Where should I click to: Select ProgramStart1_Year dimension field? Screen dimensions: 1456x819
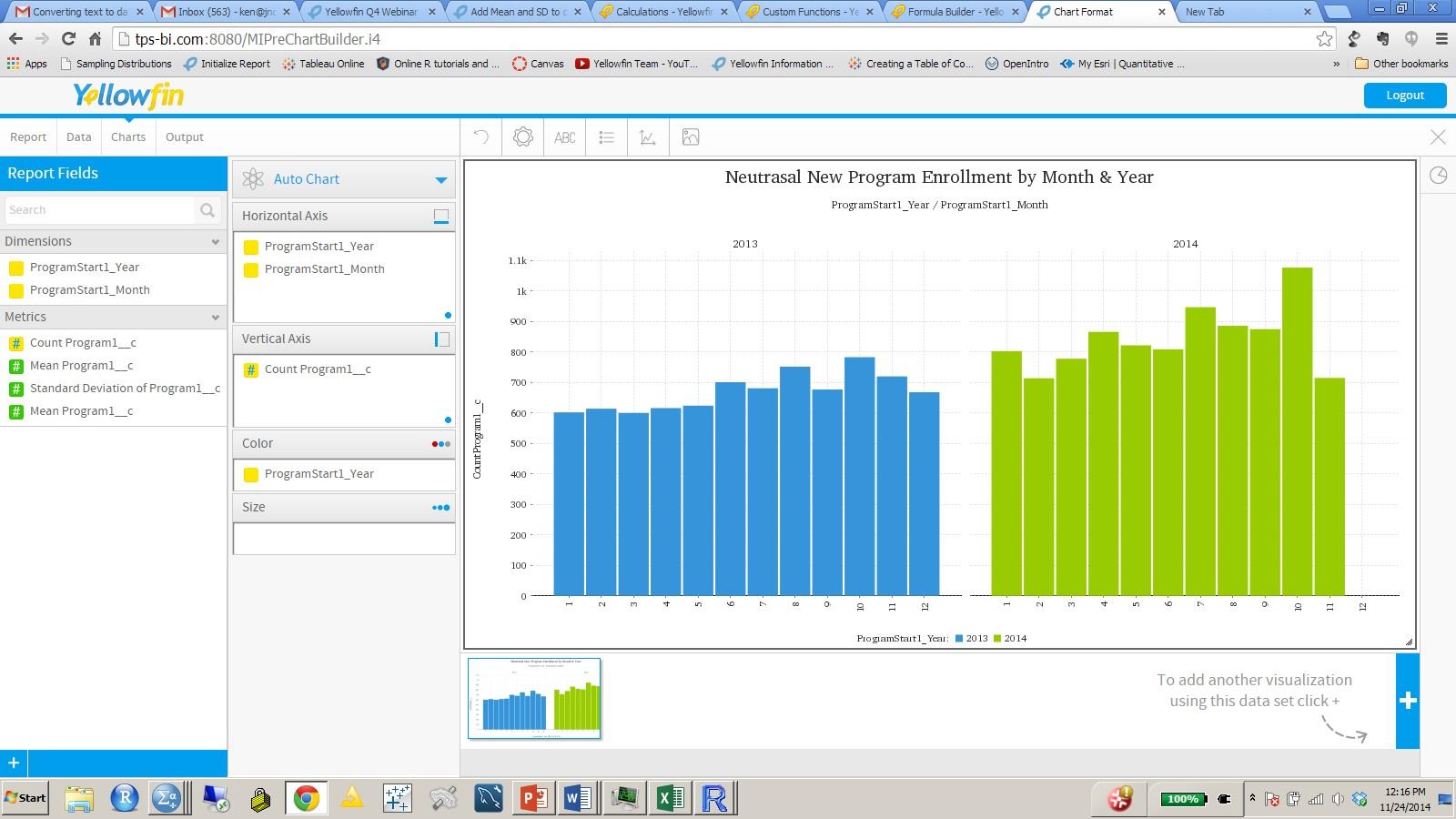tap(85, 268)
